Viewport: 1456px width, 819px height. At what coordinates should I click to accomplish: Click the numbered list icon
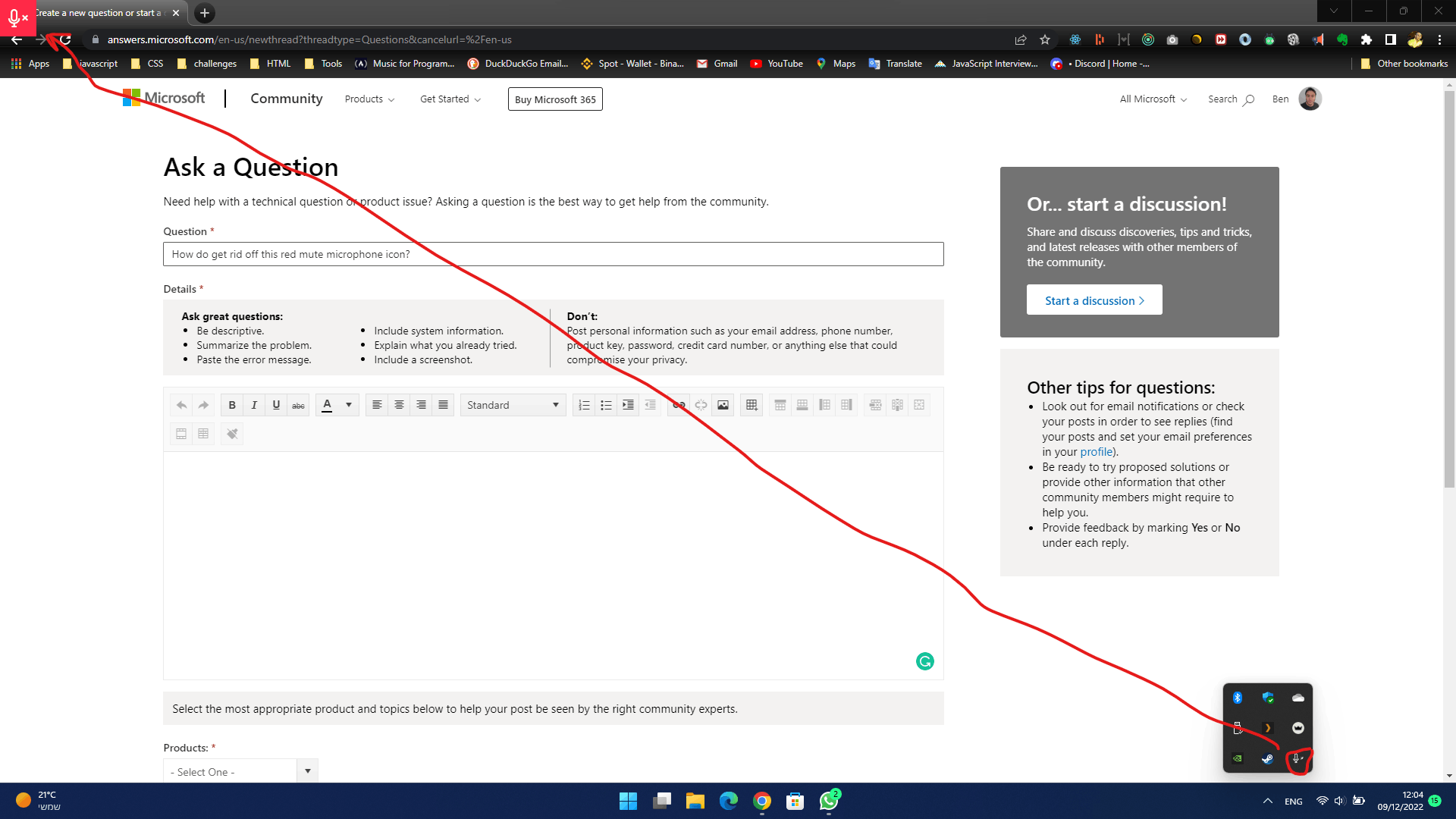(584, 405)
